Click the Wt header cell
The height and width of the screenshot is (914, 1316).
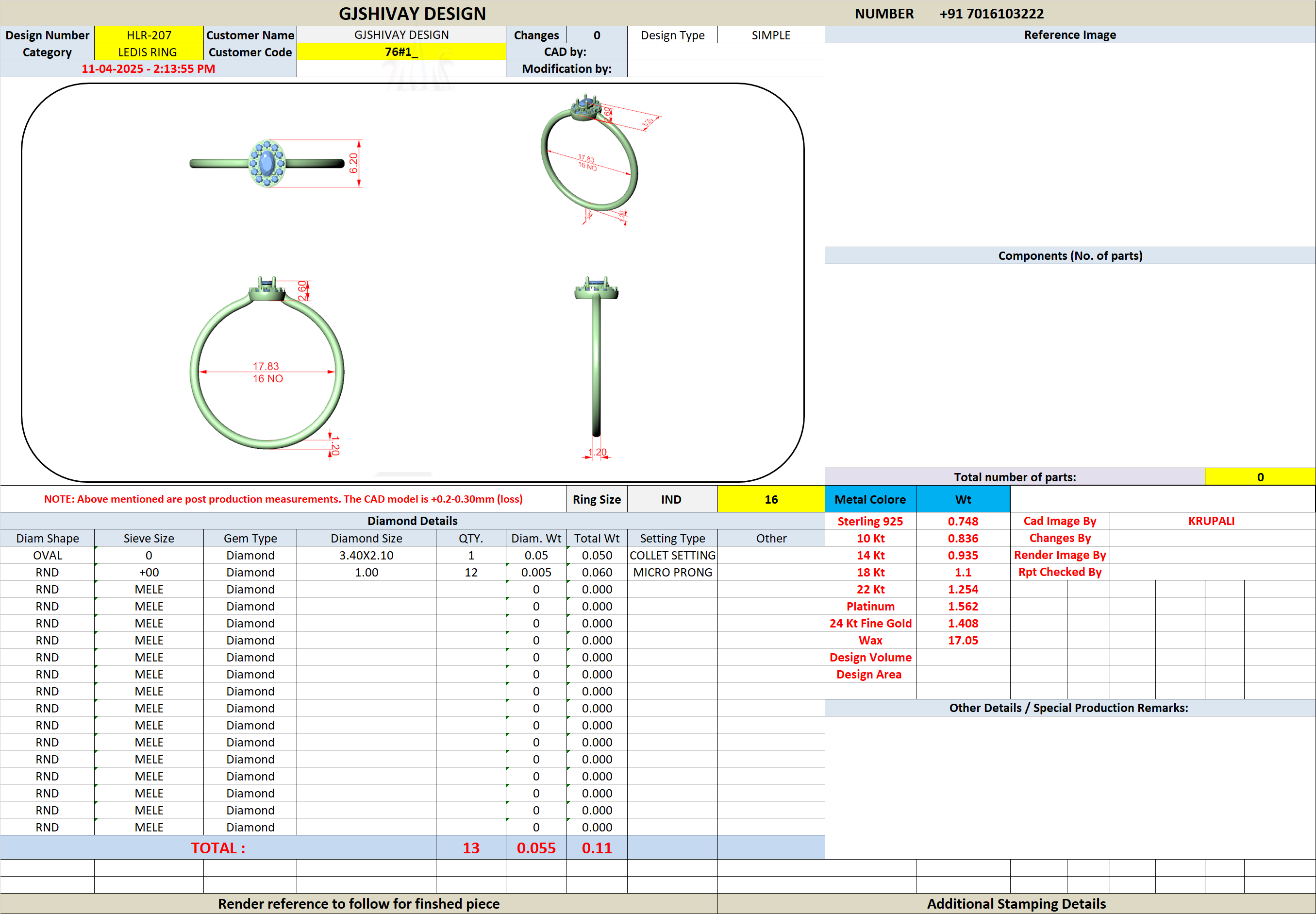pyautogui.click(x=963, y=499)
